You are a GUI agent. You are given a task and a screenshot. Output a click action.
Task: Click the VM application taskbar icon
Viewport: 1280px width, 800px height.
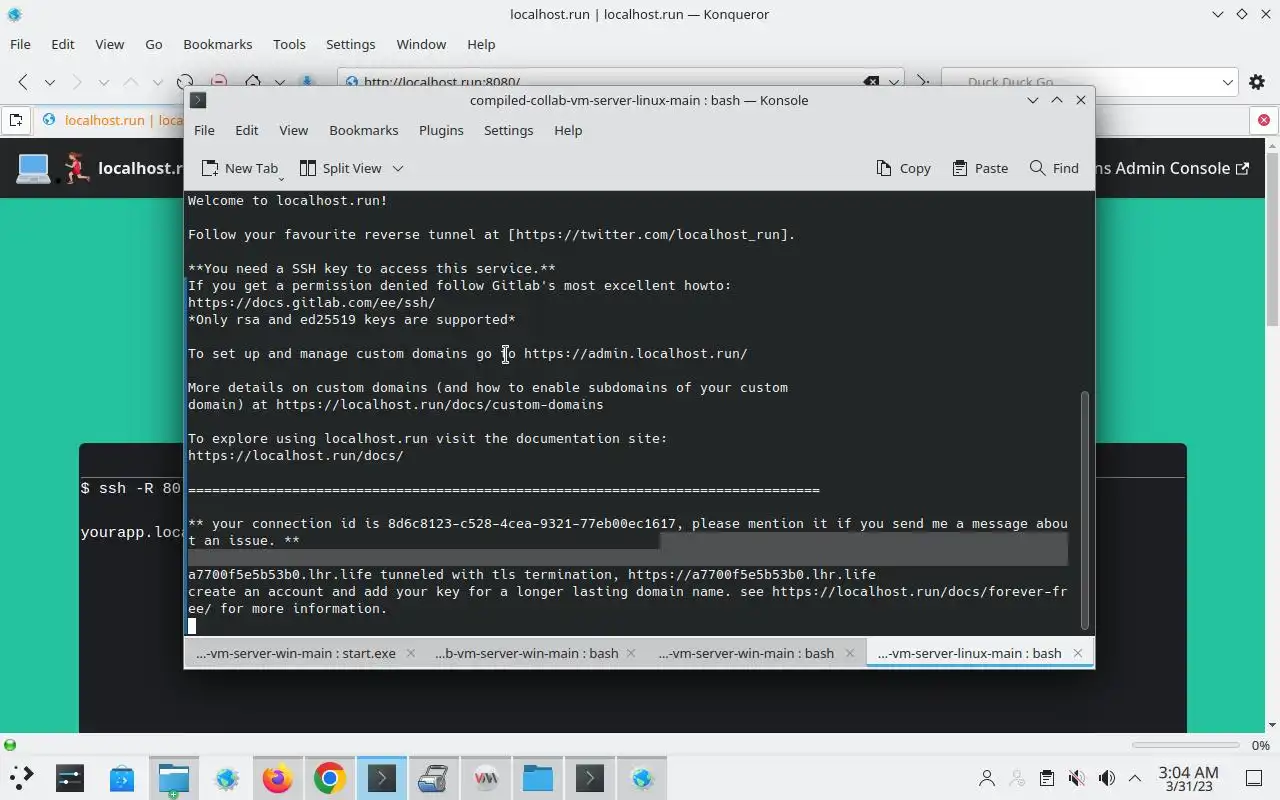[486, 778]
